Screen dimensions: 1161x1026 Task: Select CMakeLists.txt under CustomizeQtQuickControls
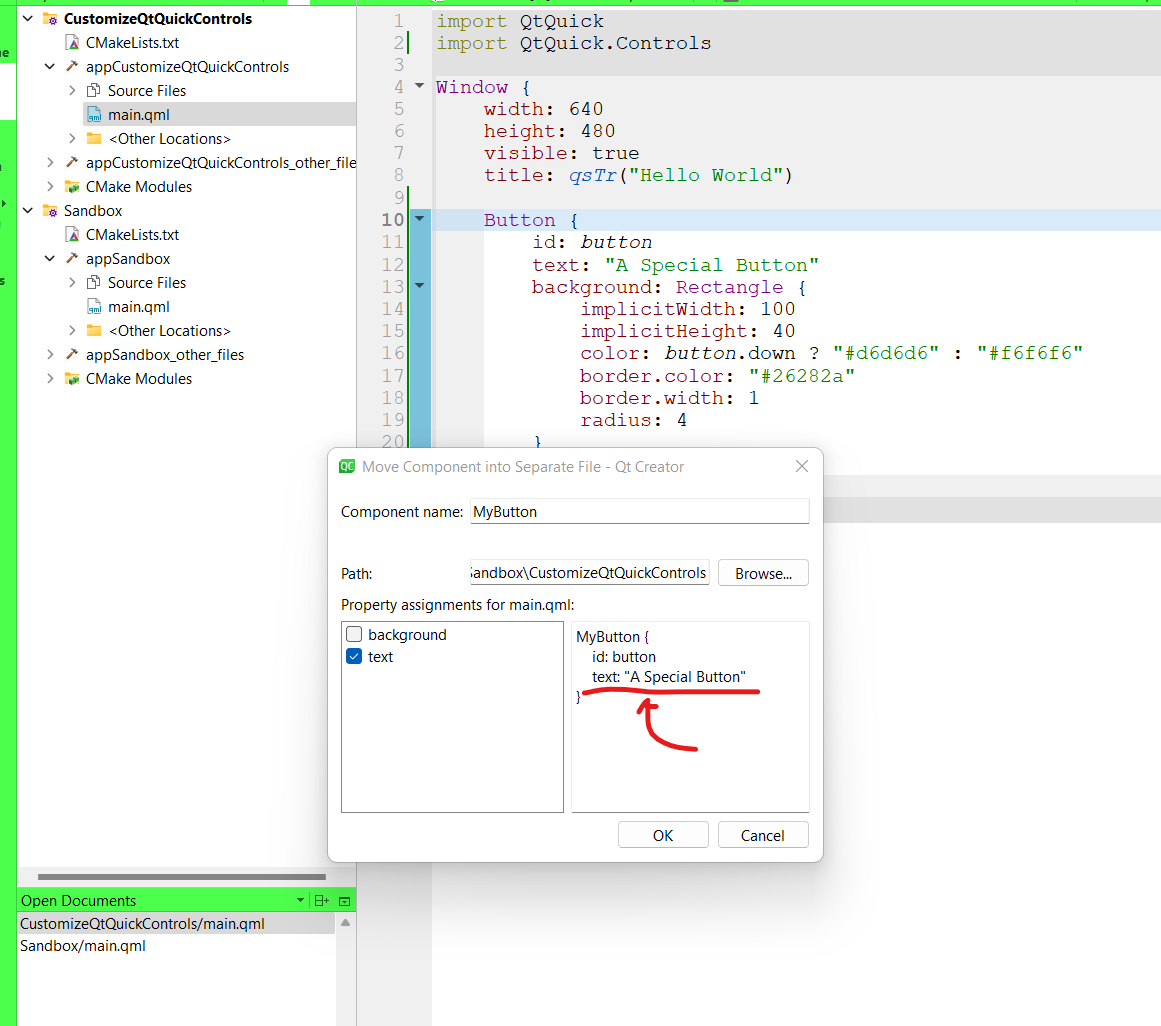133,43
